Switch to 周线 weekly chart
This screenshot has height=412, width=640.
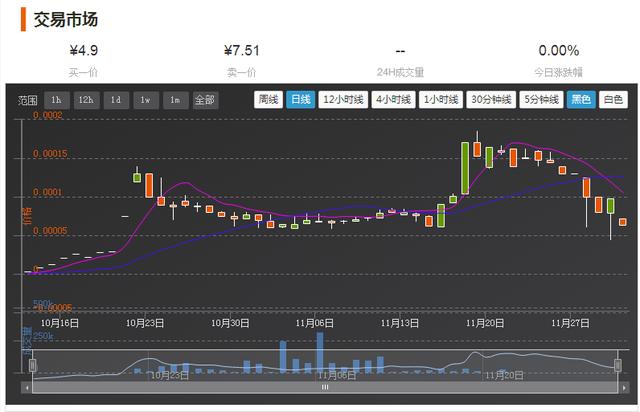point(268,100)
